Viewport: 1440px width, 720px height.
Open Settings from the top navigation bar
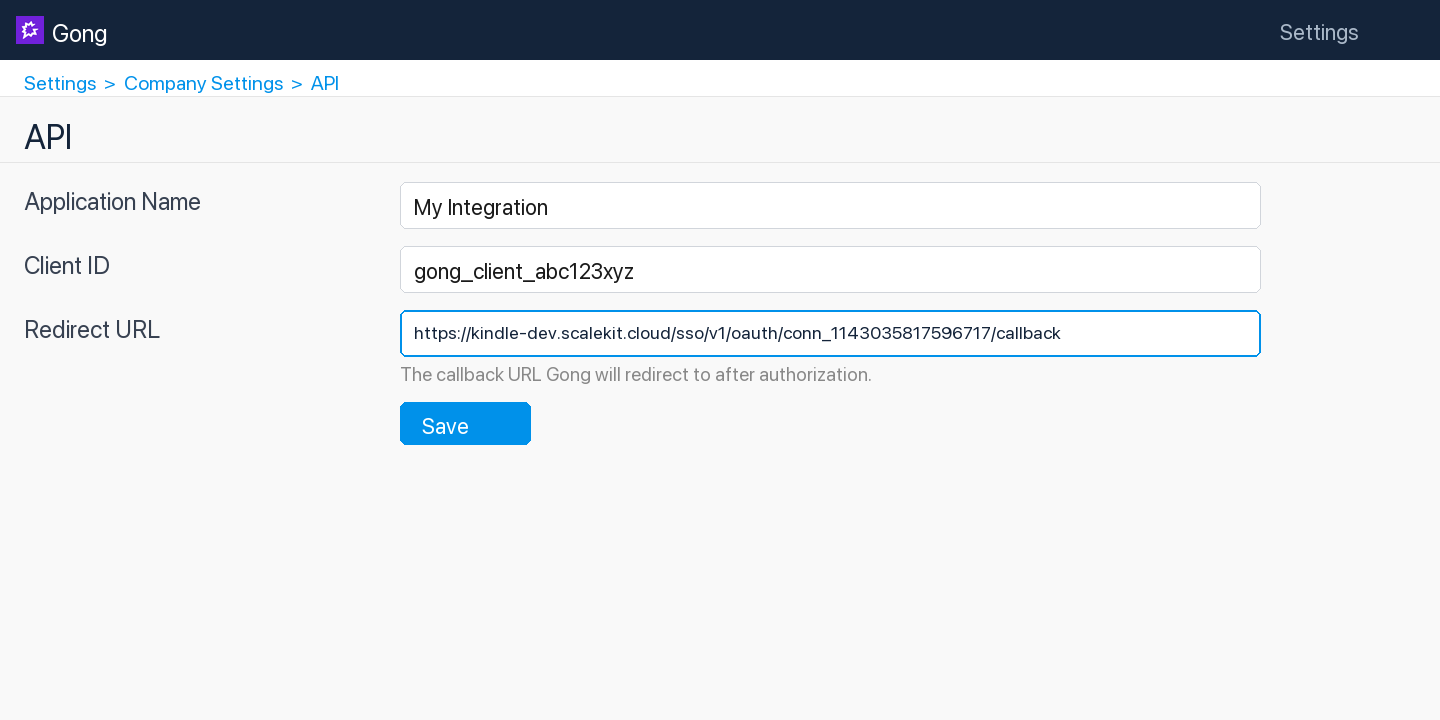coord(1318,32)
